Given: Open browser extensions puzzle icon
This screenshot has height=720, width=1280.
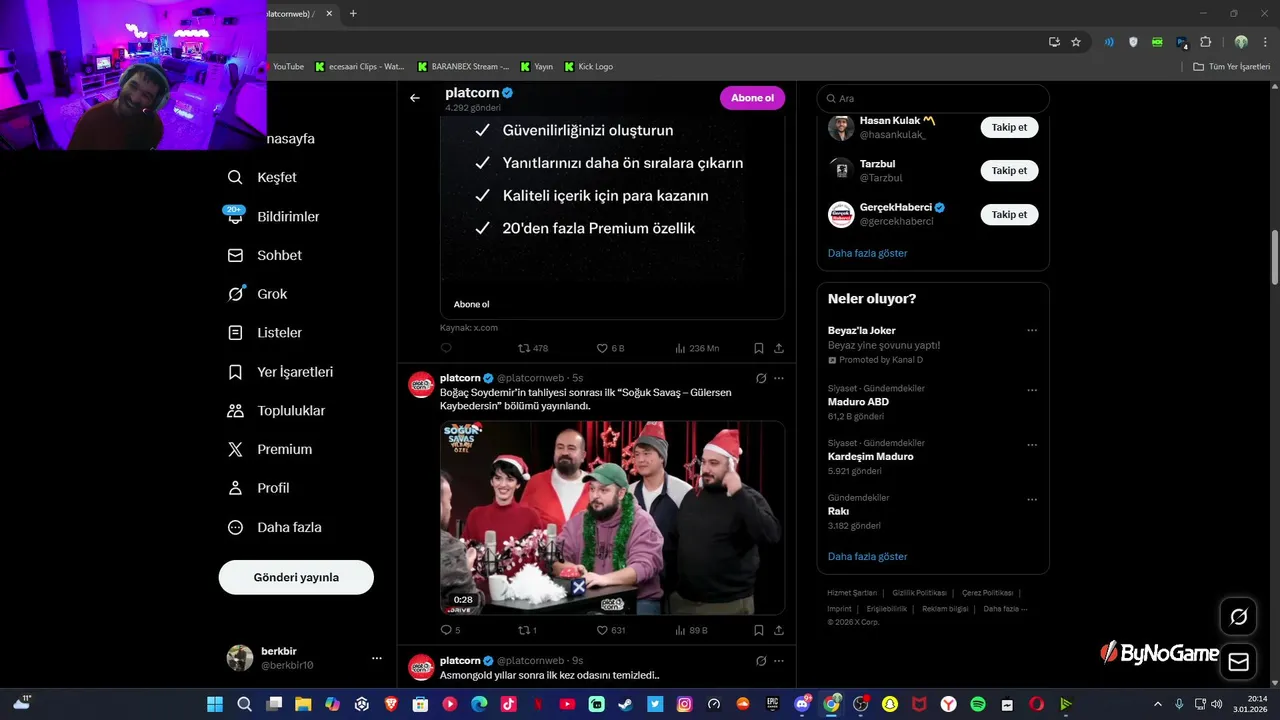Looking at the screenshot, I should (x=1205, y=42).
